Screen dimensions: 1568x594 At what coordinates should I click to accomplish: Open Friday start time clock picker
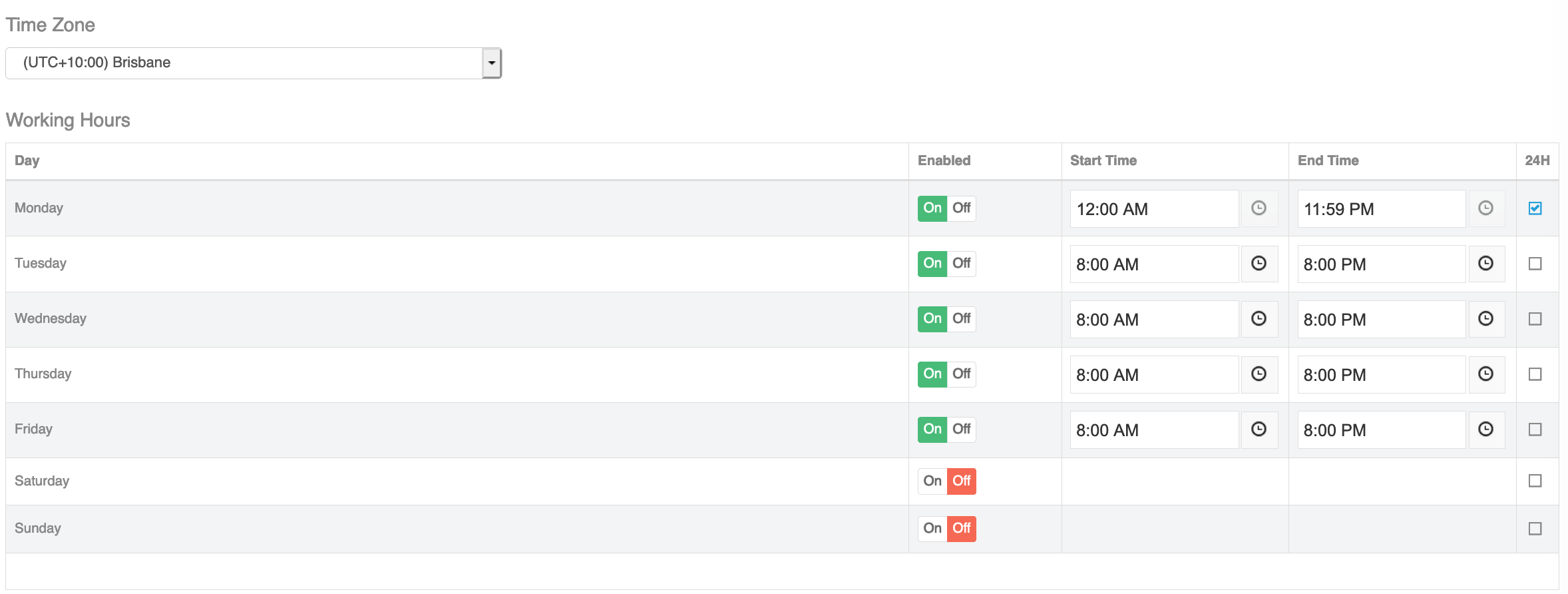tap(1259, 430)
